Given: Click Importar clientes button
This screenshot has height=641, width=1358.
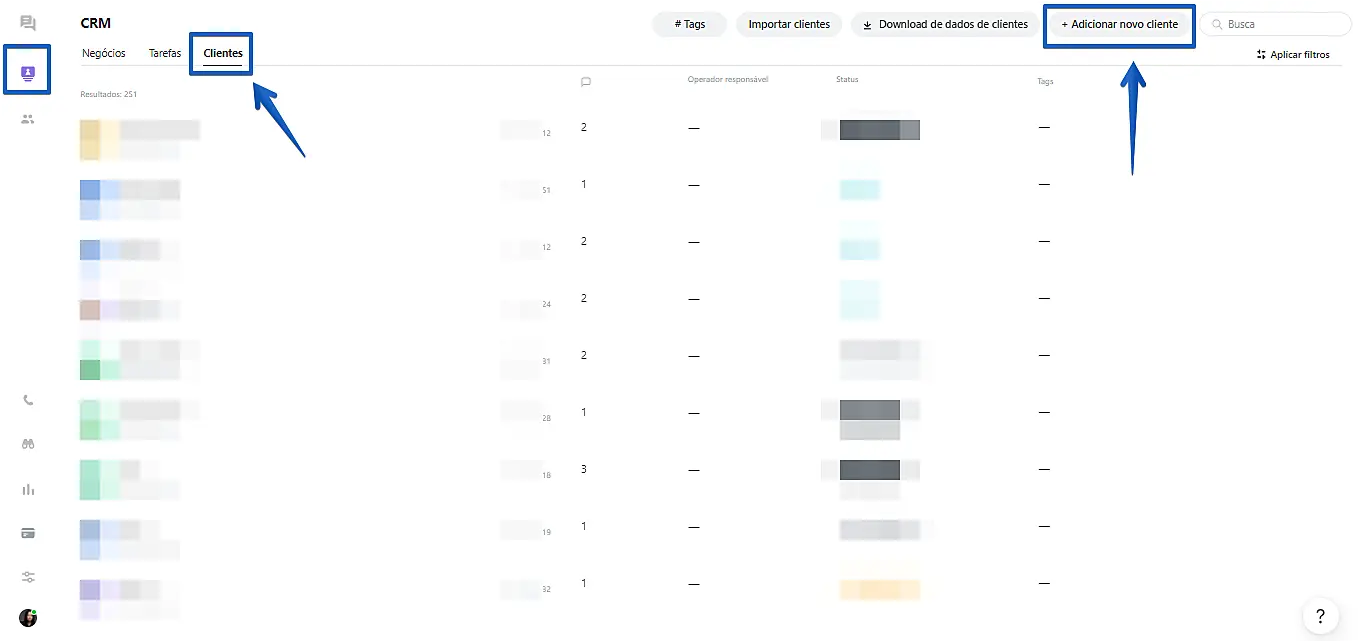Looking at the screenshot, I should click(x=789, y=24).
